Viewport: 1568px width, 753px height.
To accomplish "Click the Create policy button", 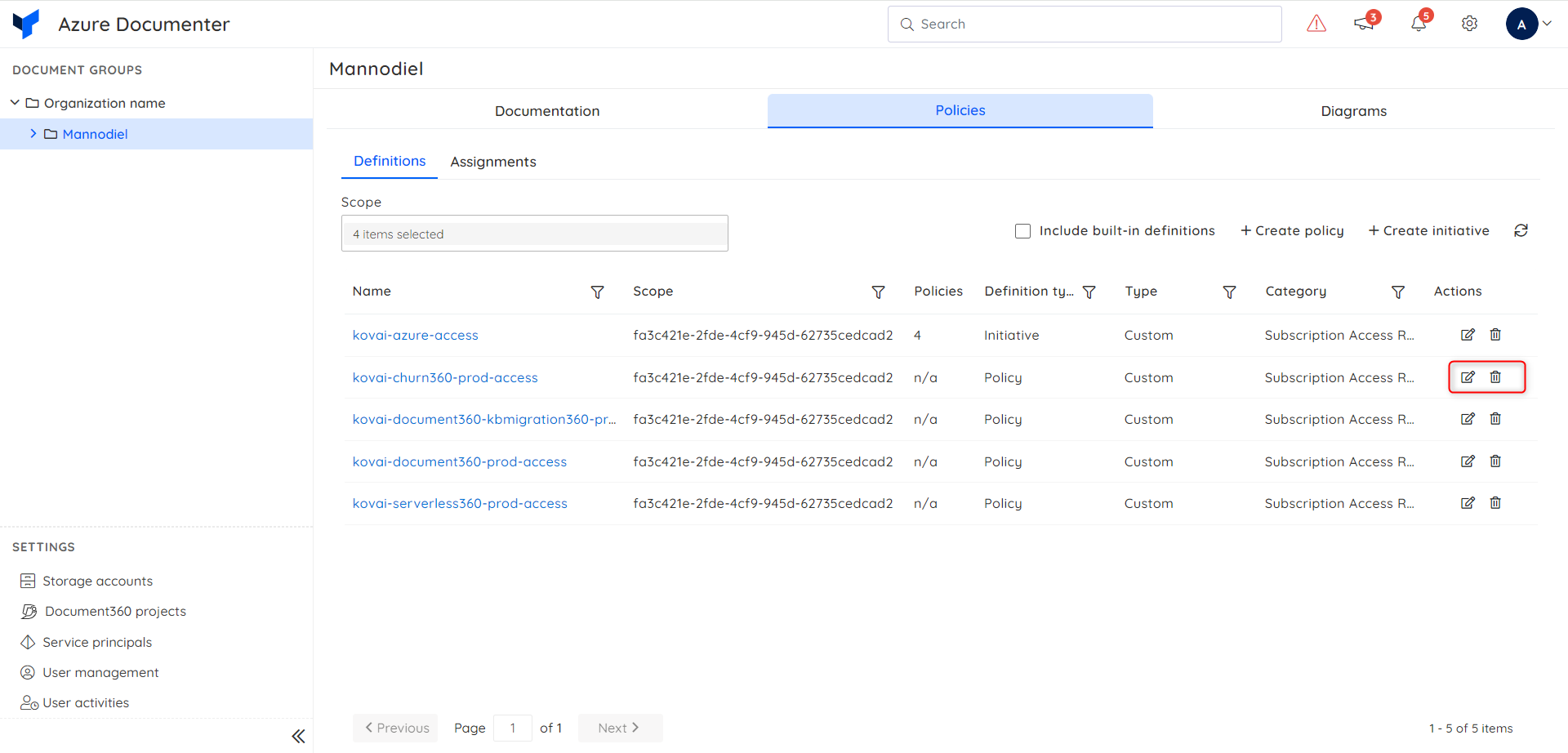I will click(1292, 231).
